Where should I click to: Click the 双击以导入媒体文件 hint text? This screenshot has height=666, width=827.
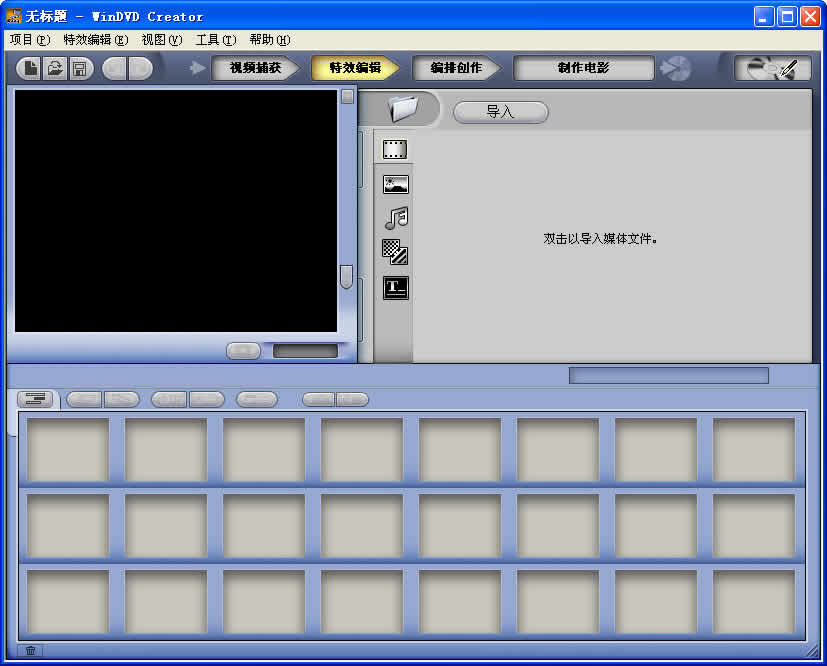(600, 239)
